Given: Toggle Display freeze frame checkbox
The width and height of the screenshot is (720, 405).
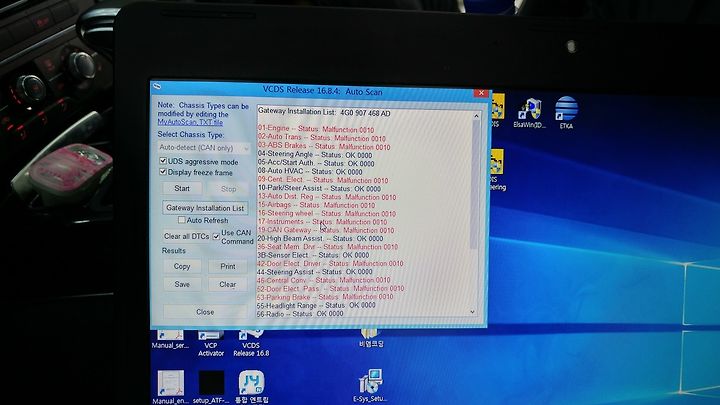Looking at the screenshot, I should (163, 172).
